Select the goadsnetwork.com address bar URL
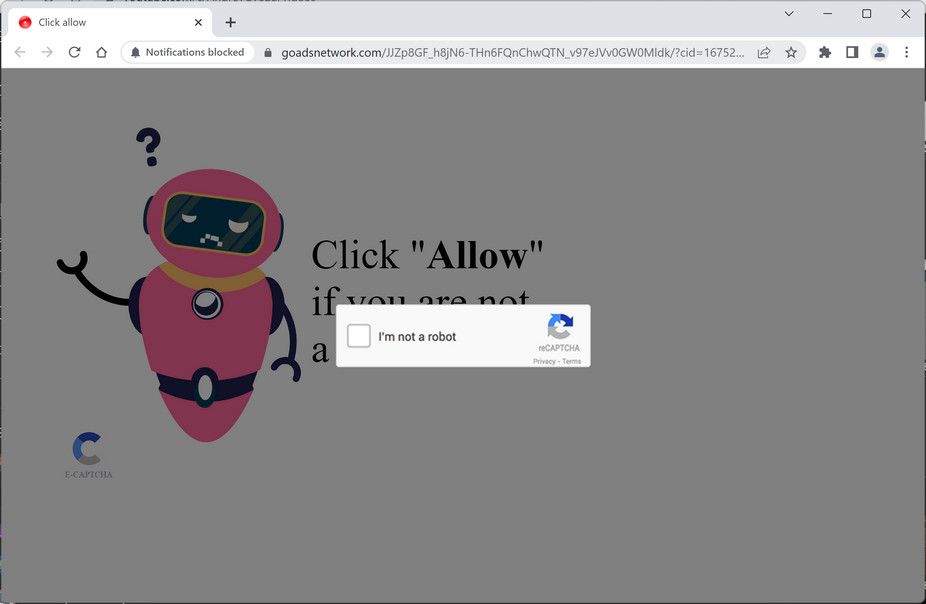The width and height of the screenshot is (926, 604). tap(513, 53)
